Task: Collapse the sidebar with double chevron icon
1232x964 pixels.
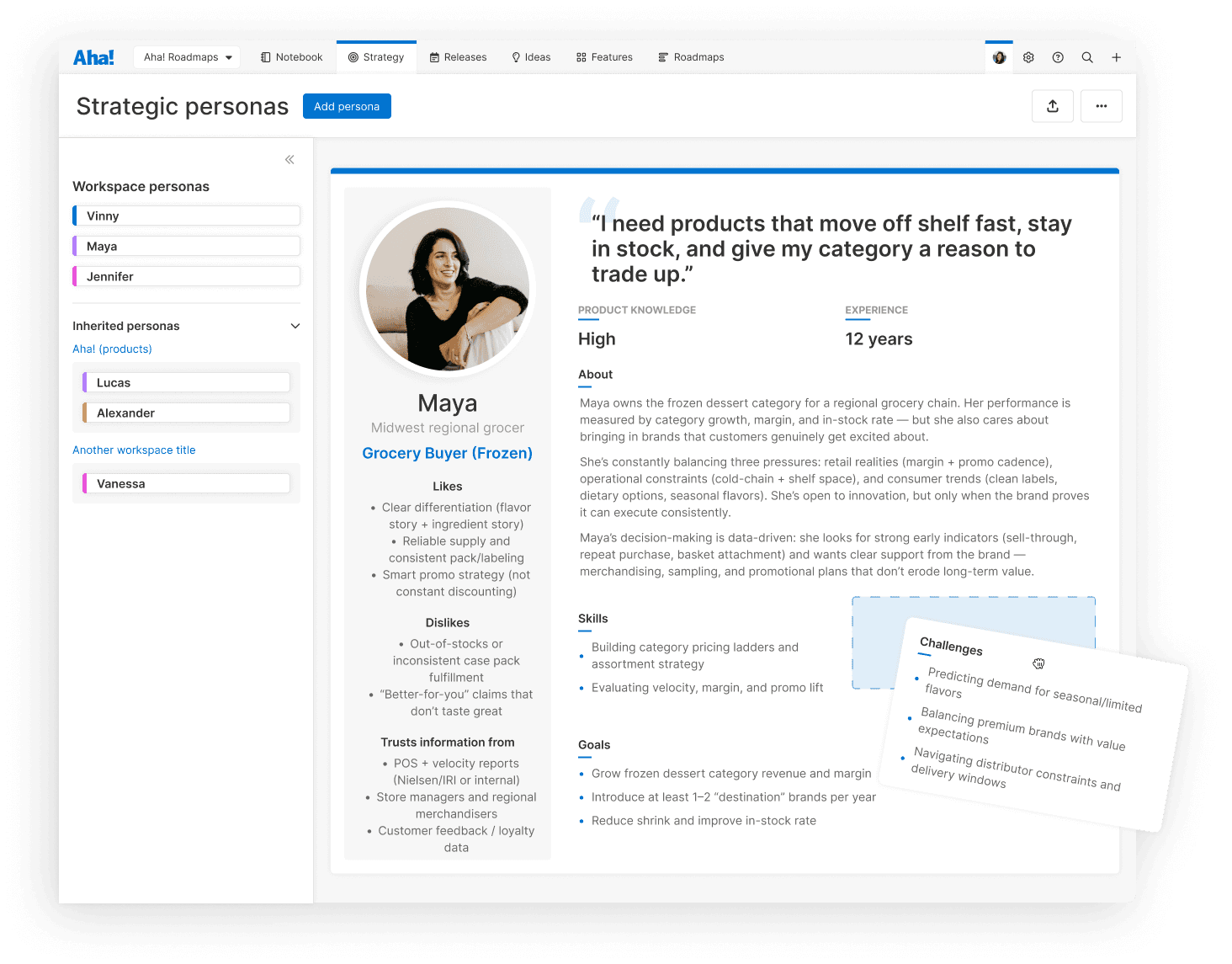Action: point(289,159)
